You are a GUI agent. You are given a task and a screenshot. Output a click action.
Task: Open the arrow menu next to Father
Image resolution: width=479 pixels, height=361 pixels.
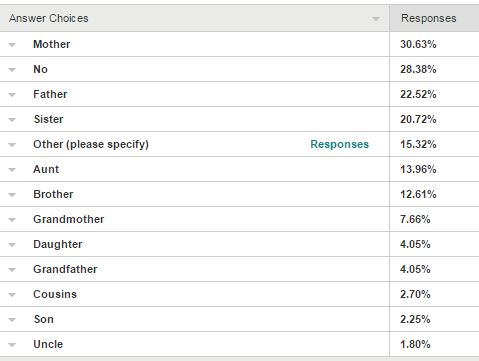12,95
